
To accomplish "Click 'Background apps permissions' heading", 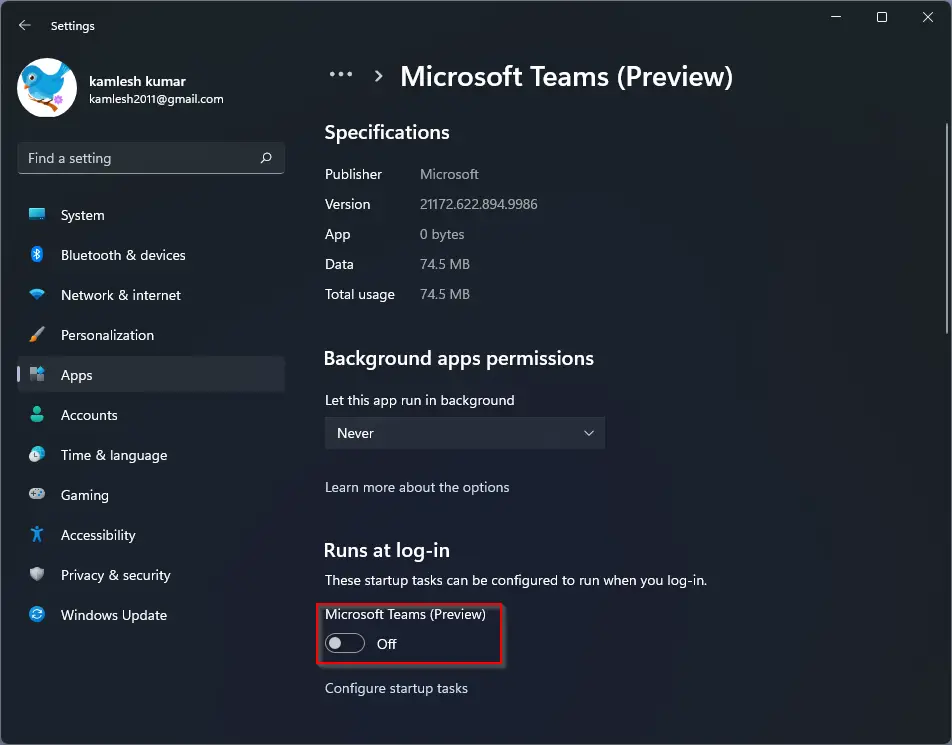I will point(458,358).
